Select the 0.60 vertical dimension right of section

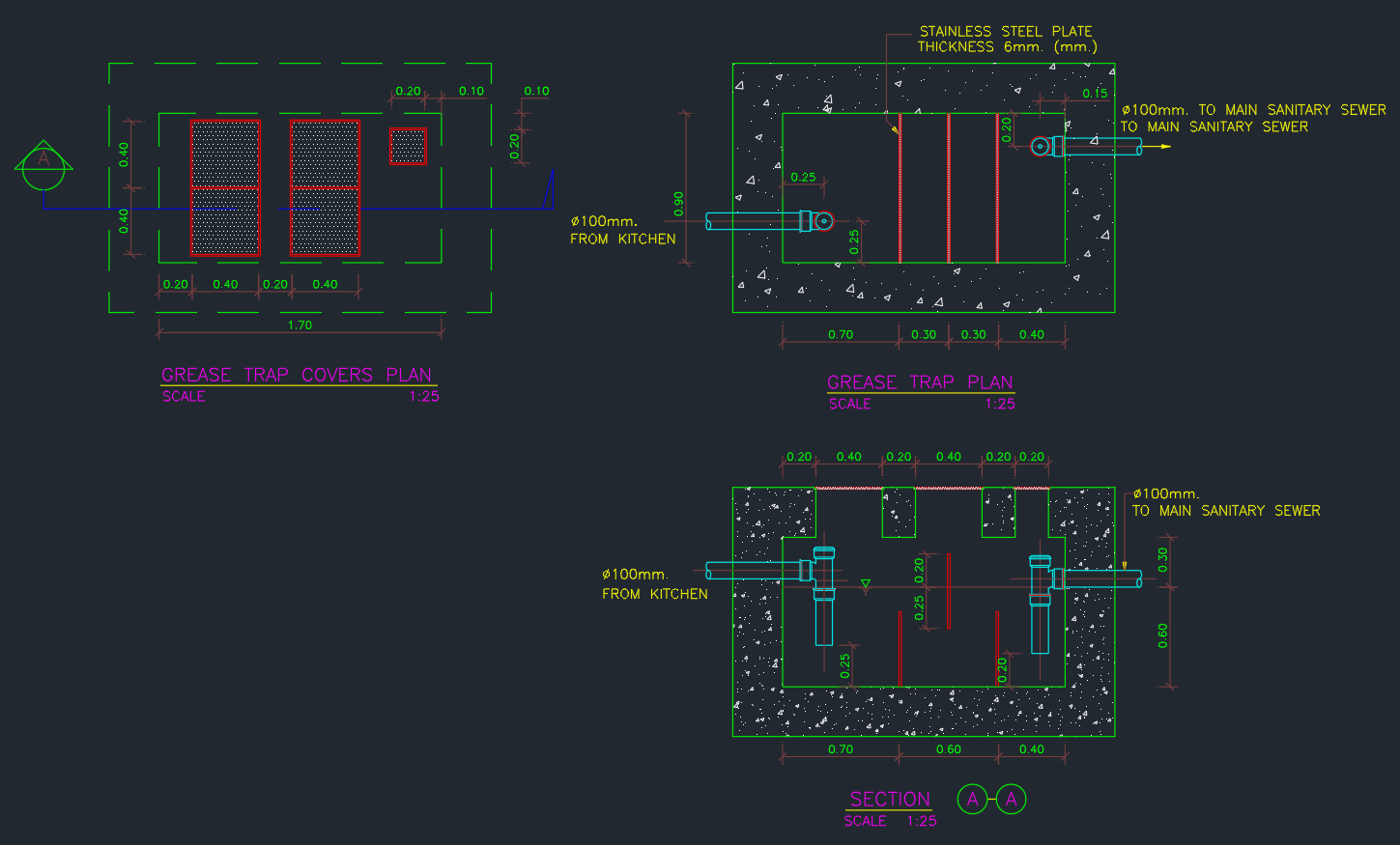click(1163, 635)
